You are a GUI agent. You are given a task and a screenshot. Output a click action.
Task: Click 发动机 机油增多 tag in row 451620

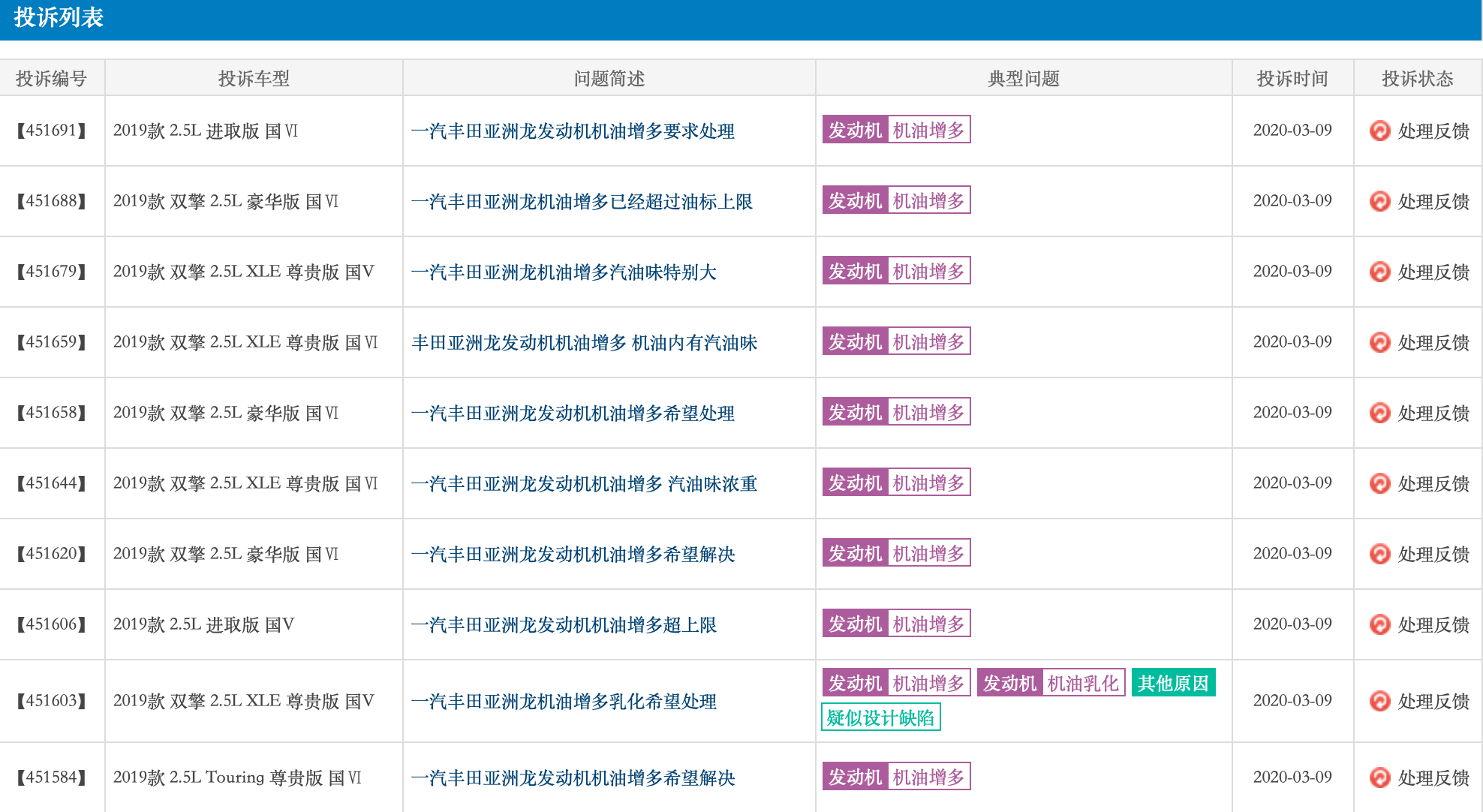[x=896, y=553]
